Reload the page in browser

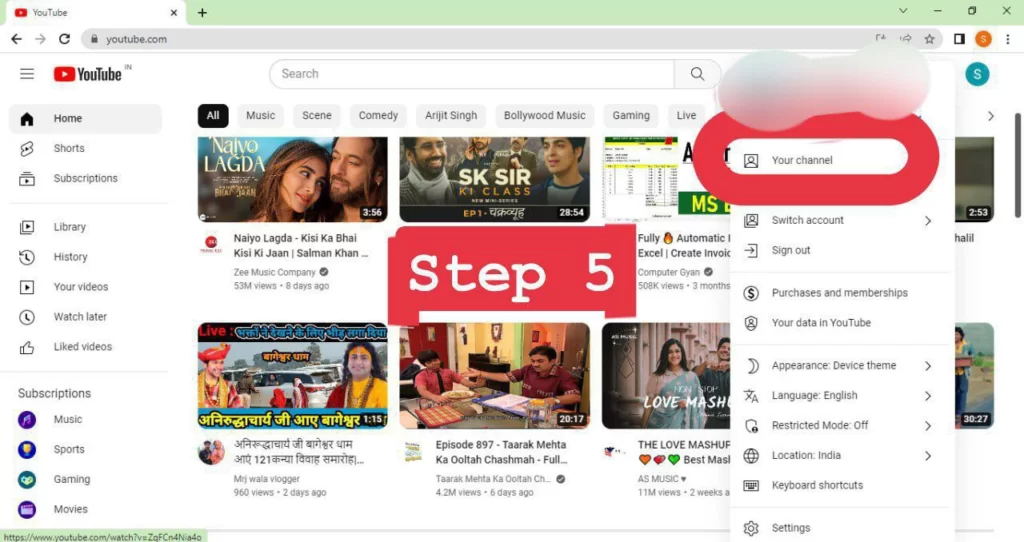coord(64,39)
